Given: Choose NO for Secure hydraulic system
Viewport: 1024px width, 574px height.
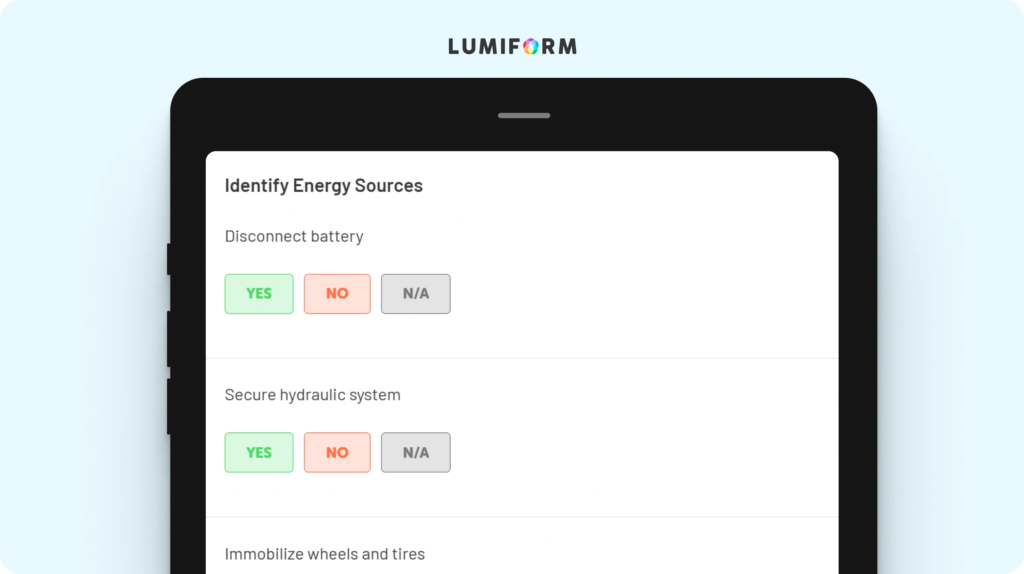Looking at the screenshot, I should pos(337,453).
